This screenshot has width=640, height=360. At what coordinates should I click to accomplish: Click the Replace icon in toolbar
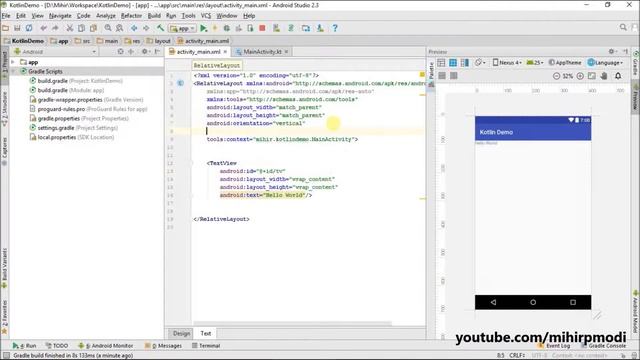pos(120,28)
